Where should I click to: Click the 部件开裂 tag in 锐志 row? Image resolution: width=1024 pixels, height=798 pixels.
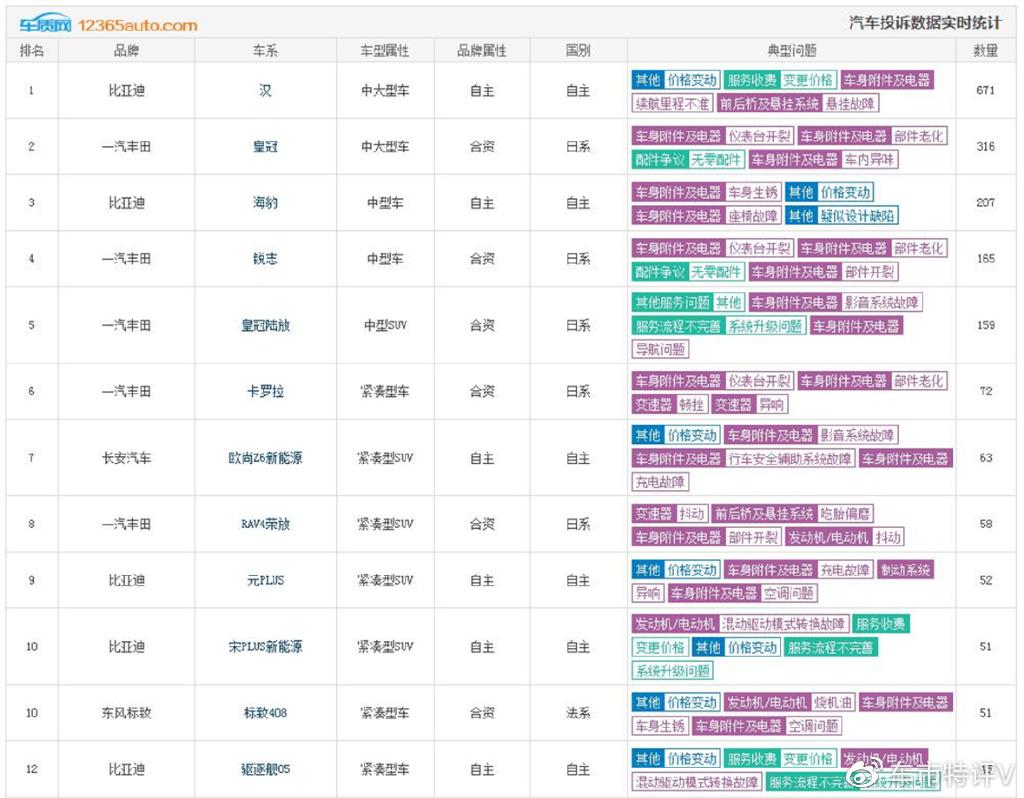(869, 272)
